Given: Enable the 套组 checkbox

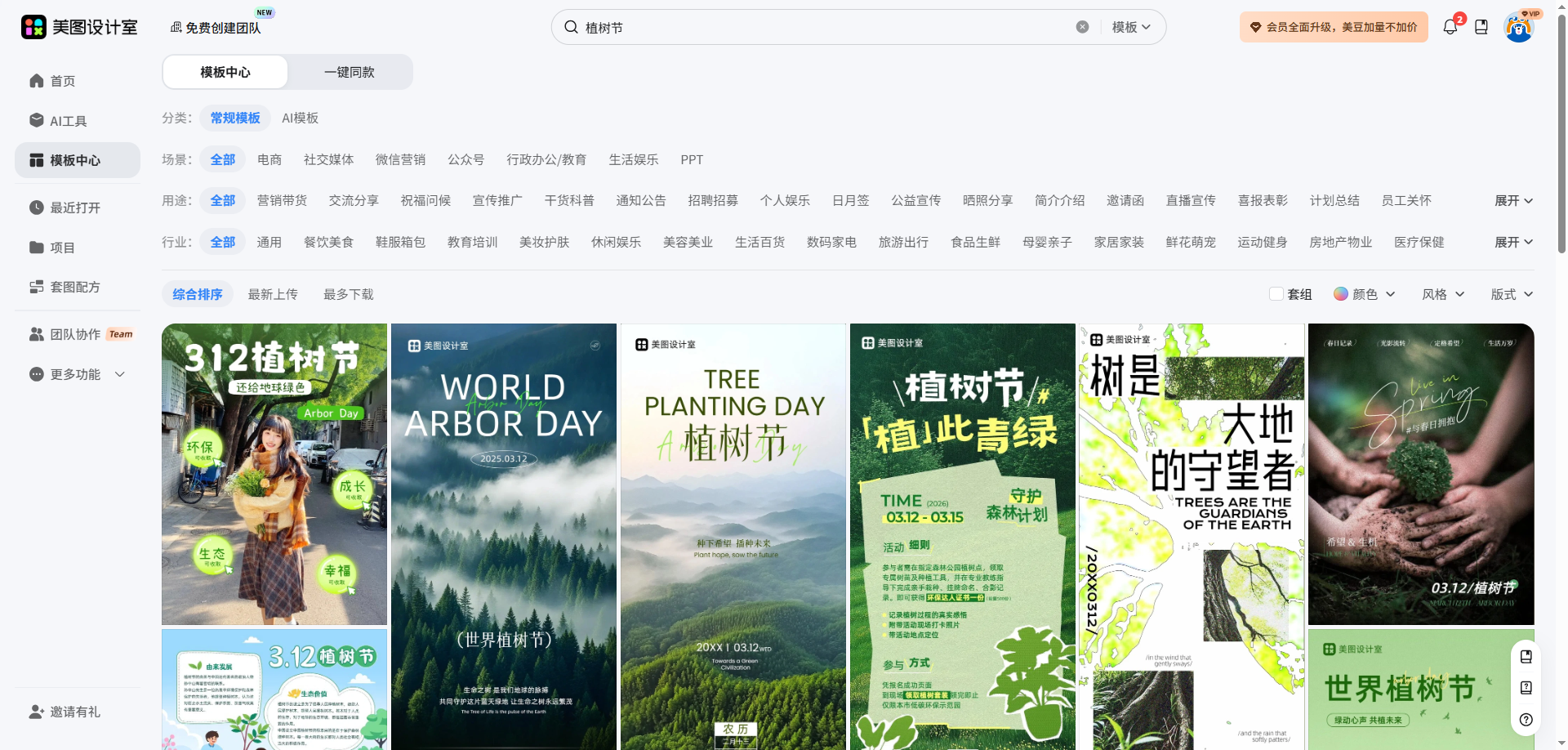Looking at the screenshot, I should [x=1276, y=294].
